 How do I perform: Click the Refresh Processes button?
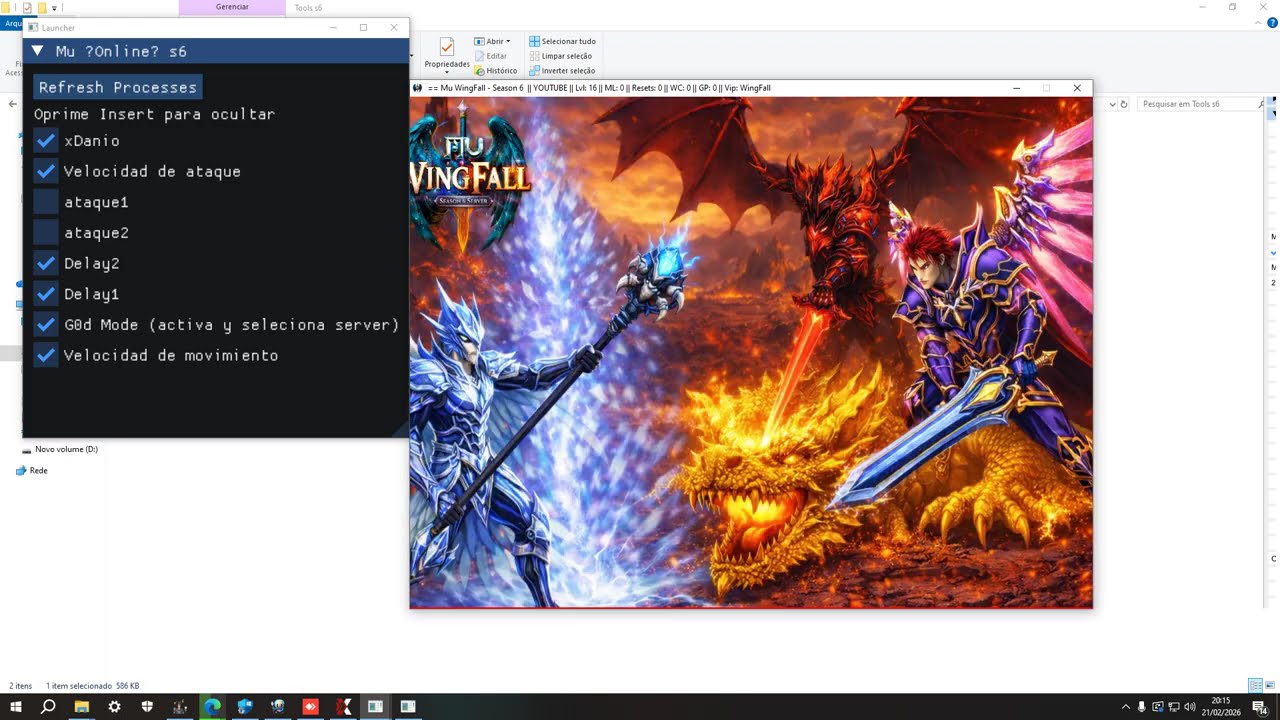pos(118,87)
